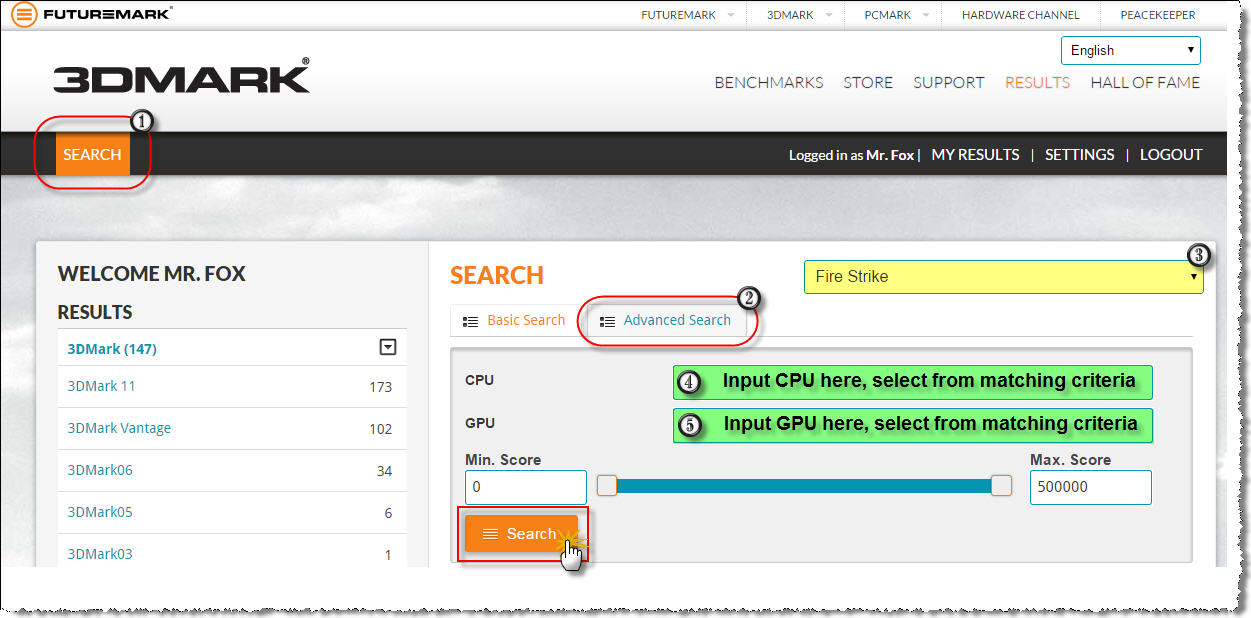Click the 102 count for 3DMark Vantage
This screenshot has width=1251, height=618.
(x=380, y=429)
